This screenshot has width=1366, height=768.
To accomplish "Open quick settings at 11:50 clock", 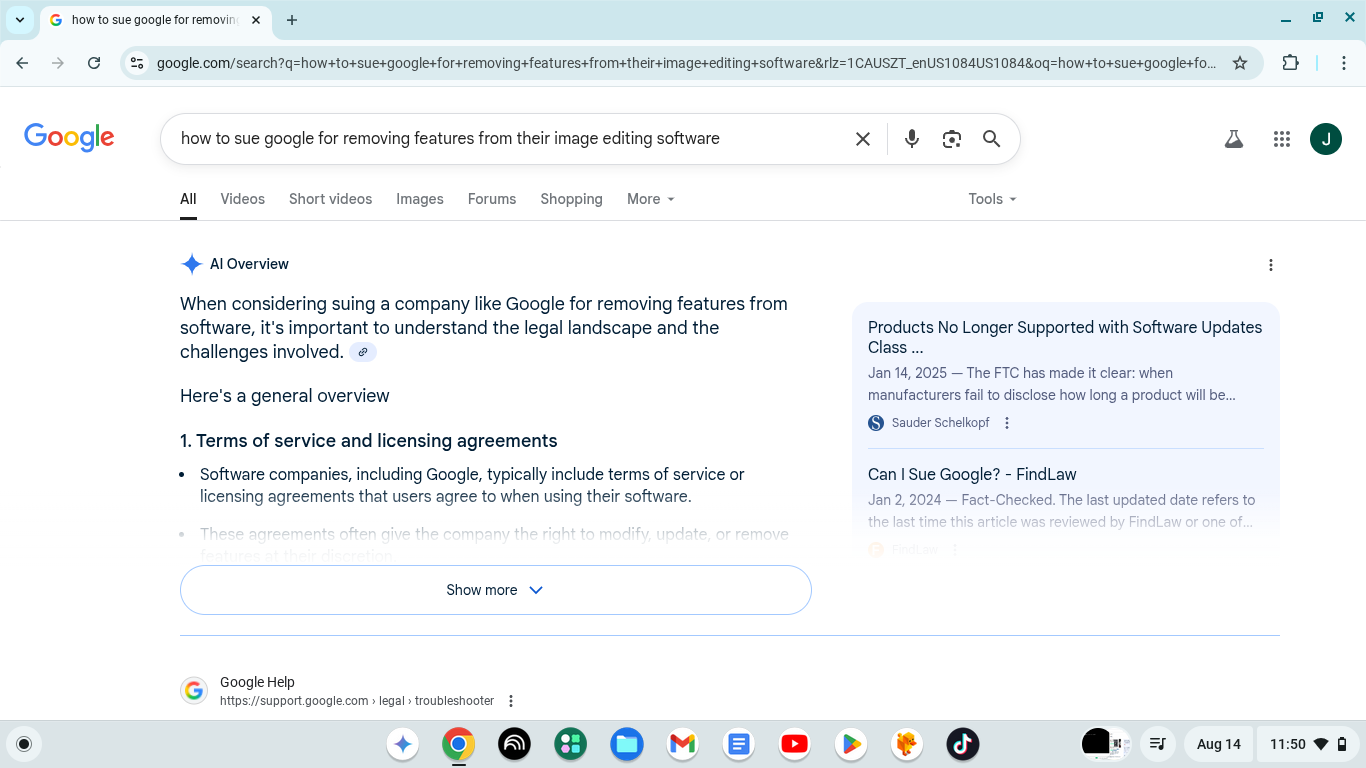I will (1308, 744).
